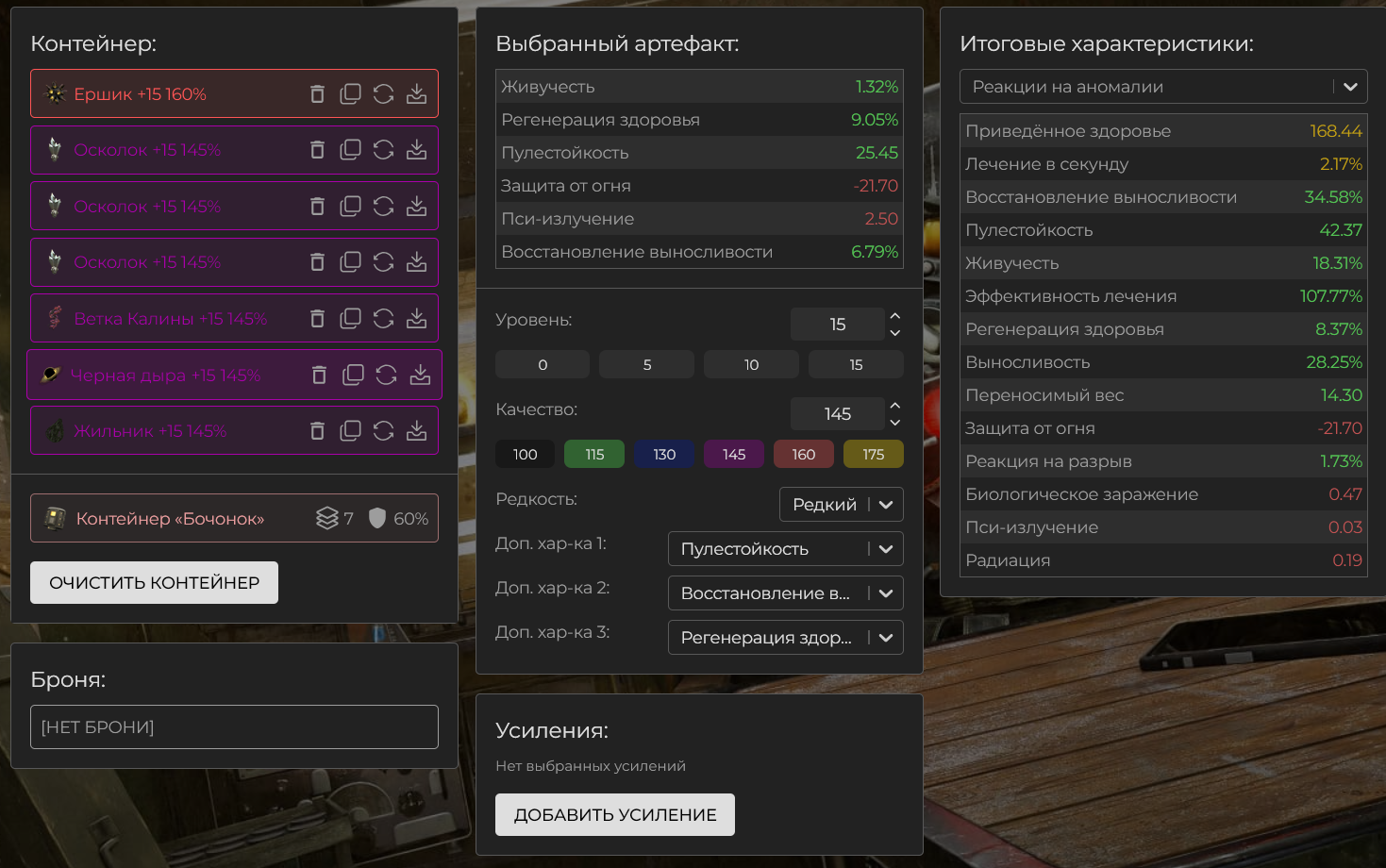Click save icon on Черная дыра row
The image size is (1386, 868).
point(420,376)
